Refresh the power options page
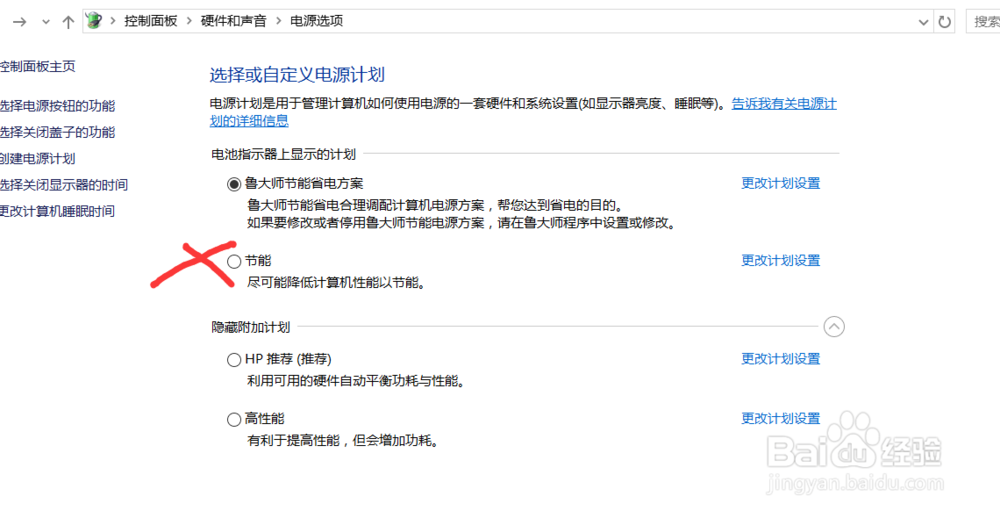Image resolution: width=1000 pixels, height=518 pixels. point(944,22)
